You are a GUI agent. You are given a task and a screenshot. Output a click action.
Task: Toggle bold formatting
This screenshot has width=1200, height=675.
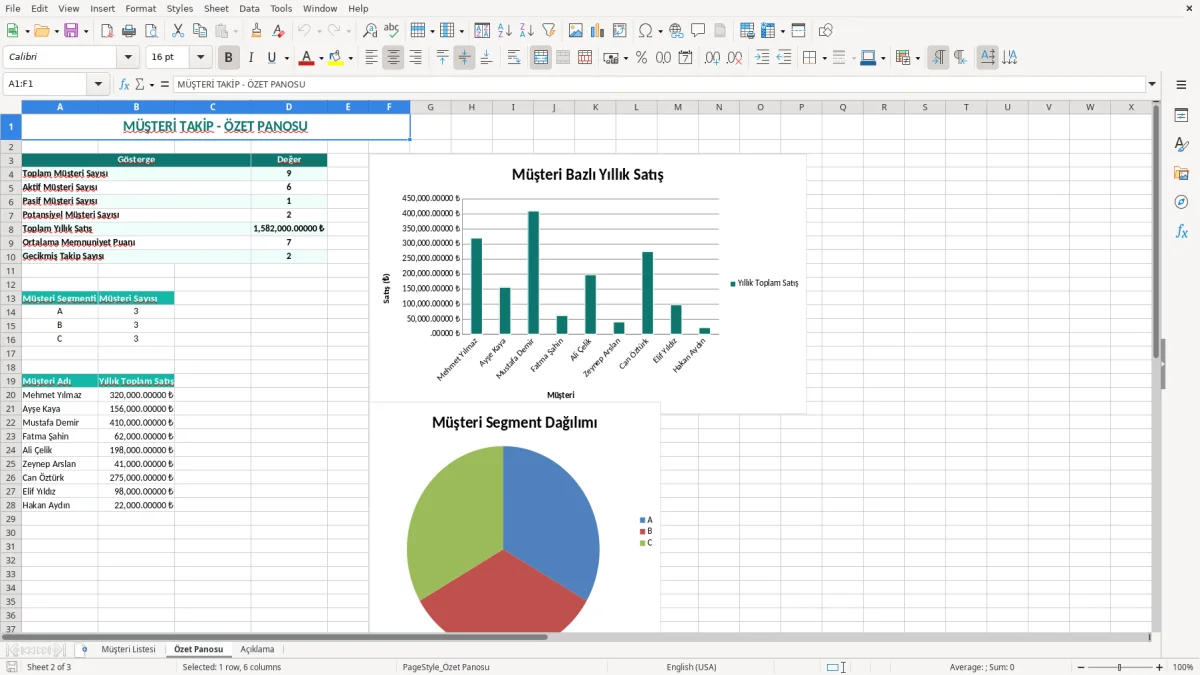[229, 58]
